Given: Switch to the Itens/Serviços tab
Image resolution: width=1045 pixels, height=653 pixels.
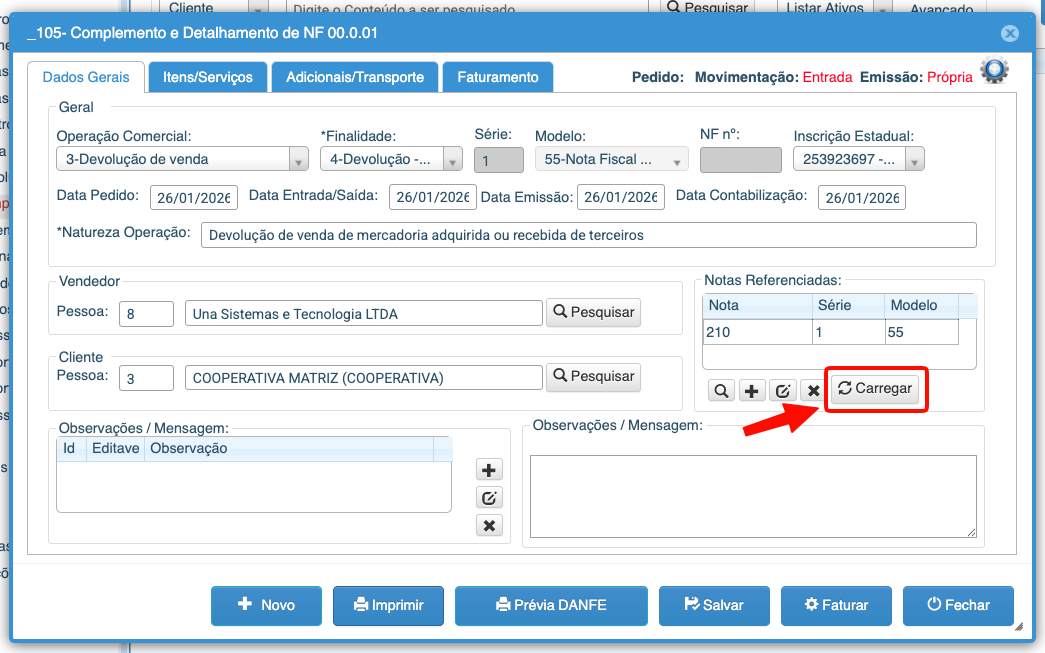Looking at the screenshot, I should coord(208,77).
